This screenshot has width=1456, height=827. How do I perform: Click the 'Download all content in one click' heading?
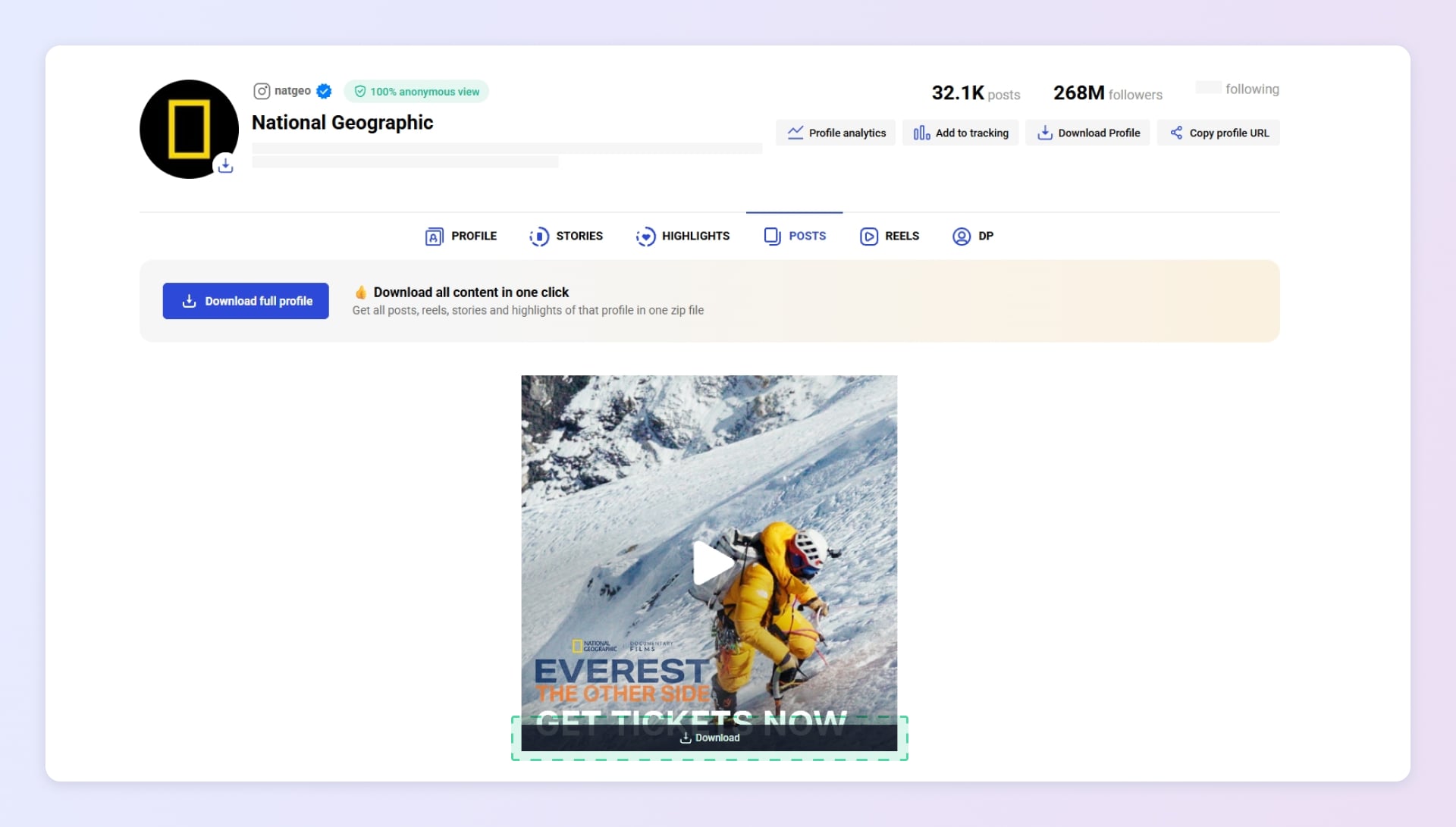[471, 293]
